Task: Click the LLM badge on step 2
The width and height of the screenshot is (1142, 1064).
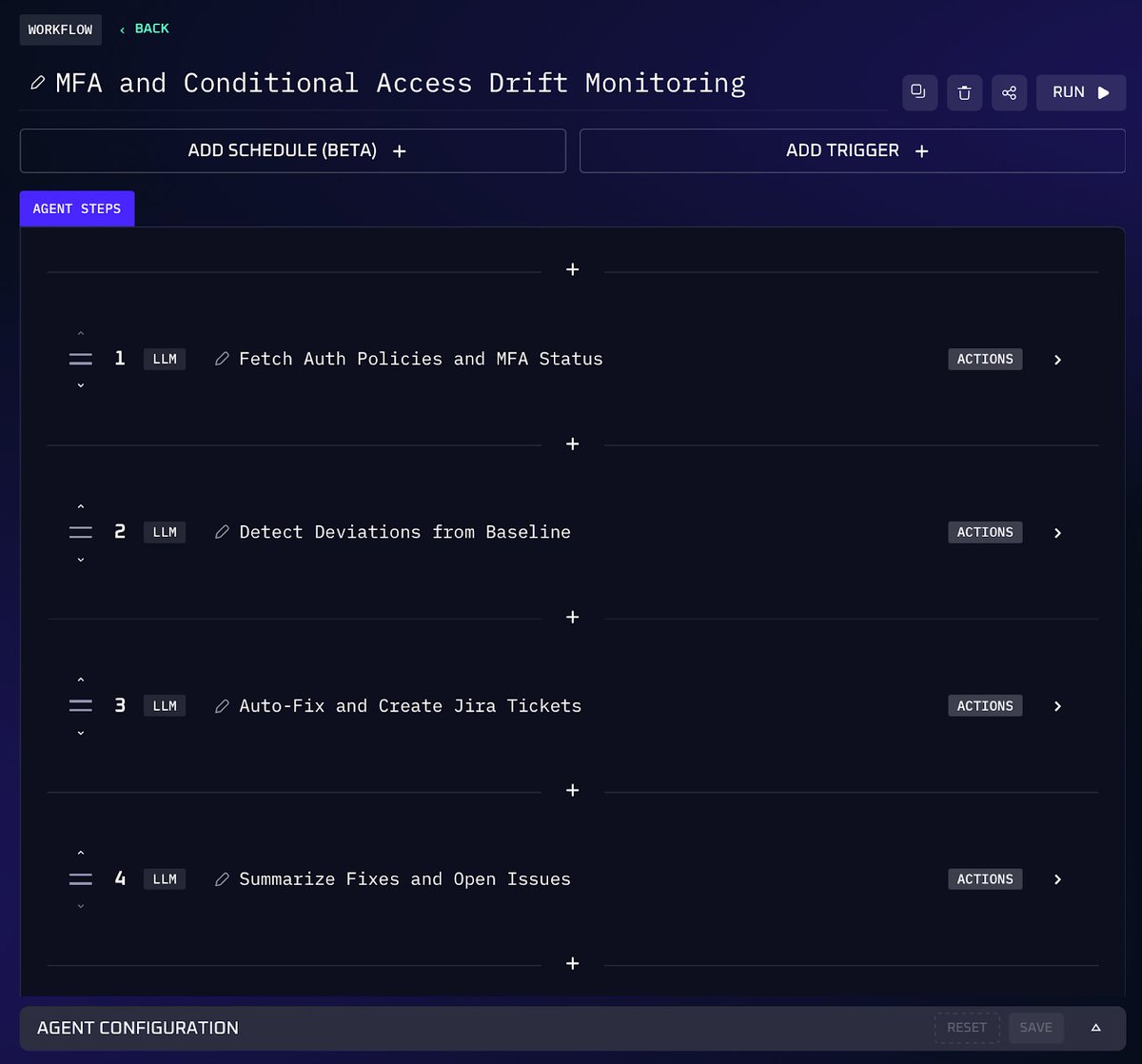Action: (165, 532)
